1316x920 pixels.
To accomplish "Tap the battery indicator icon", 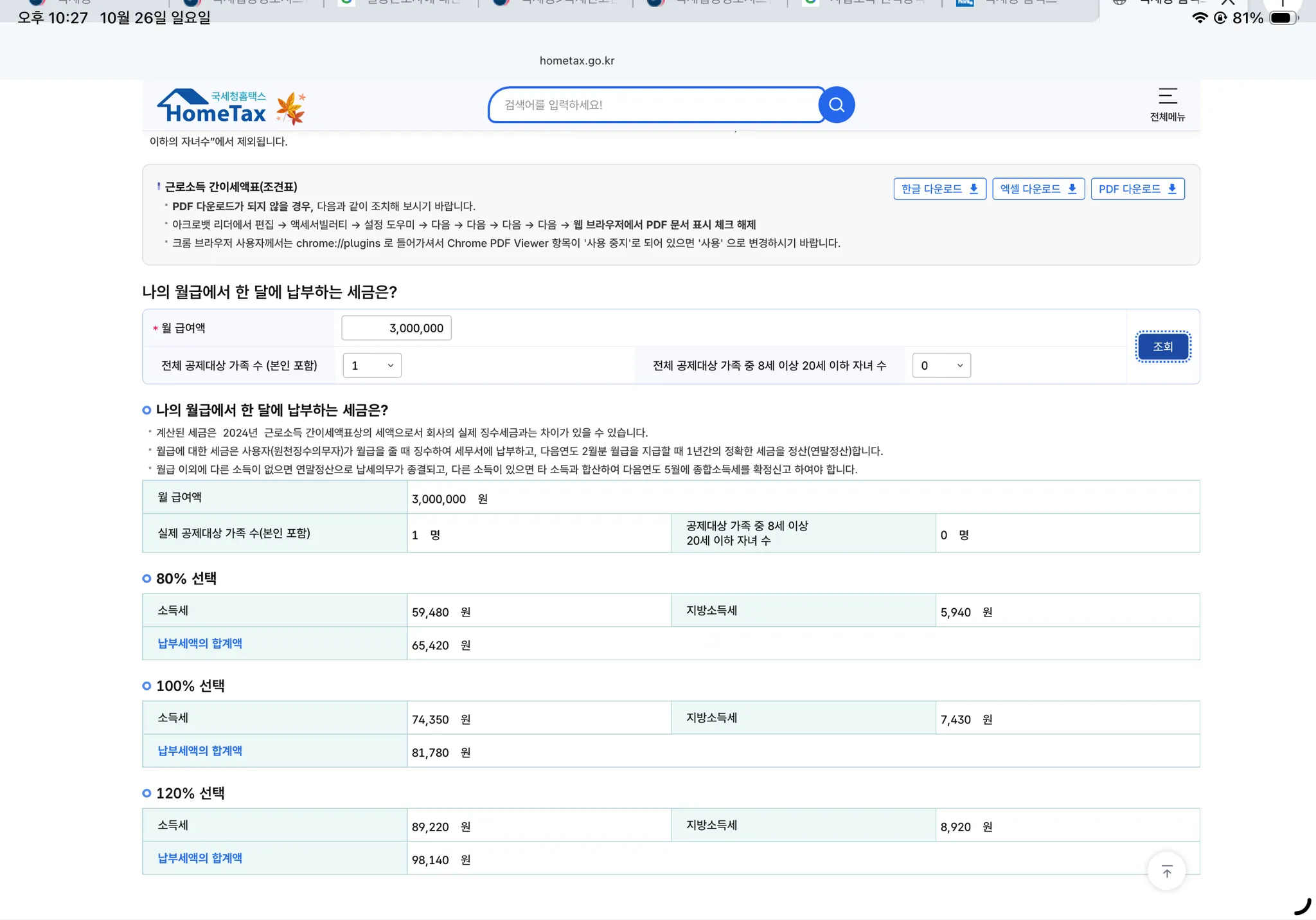I will (1282, 18).
